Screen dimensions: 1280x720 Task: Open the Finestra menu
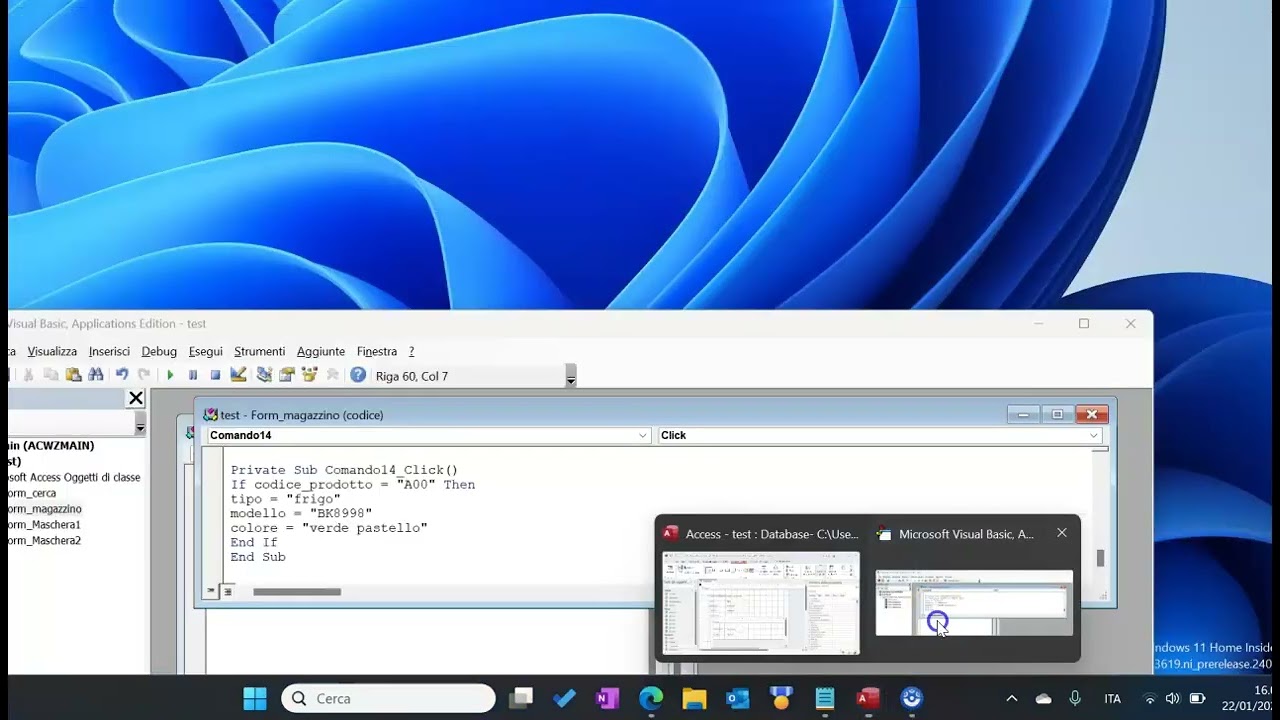tap(377, 351)
